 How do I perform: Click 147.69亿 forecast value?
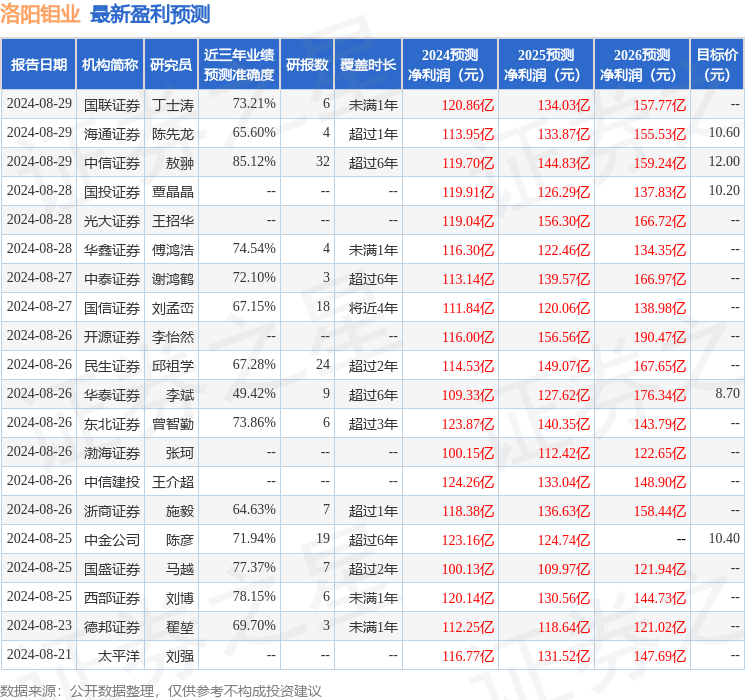(660, 656)
